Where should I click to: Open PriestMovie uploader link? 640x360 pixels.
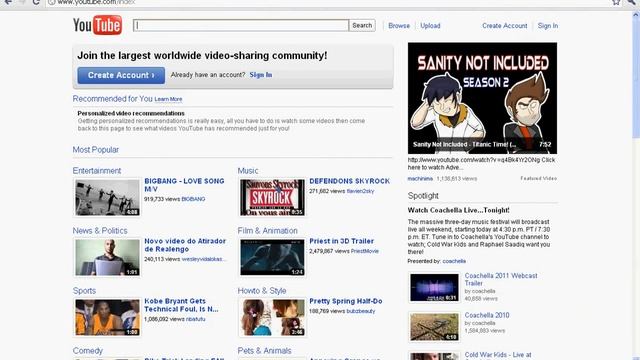[x=364, y=251]
